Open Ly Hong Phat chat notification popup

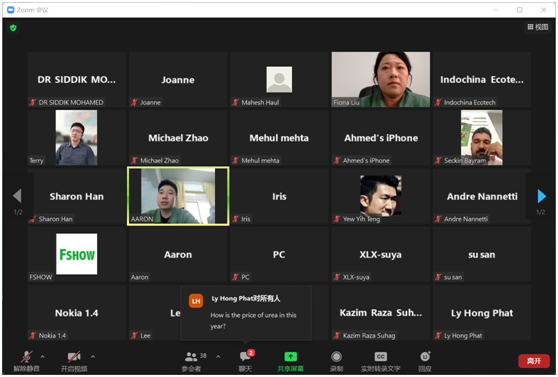tap(246, 313)
